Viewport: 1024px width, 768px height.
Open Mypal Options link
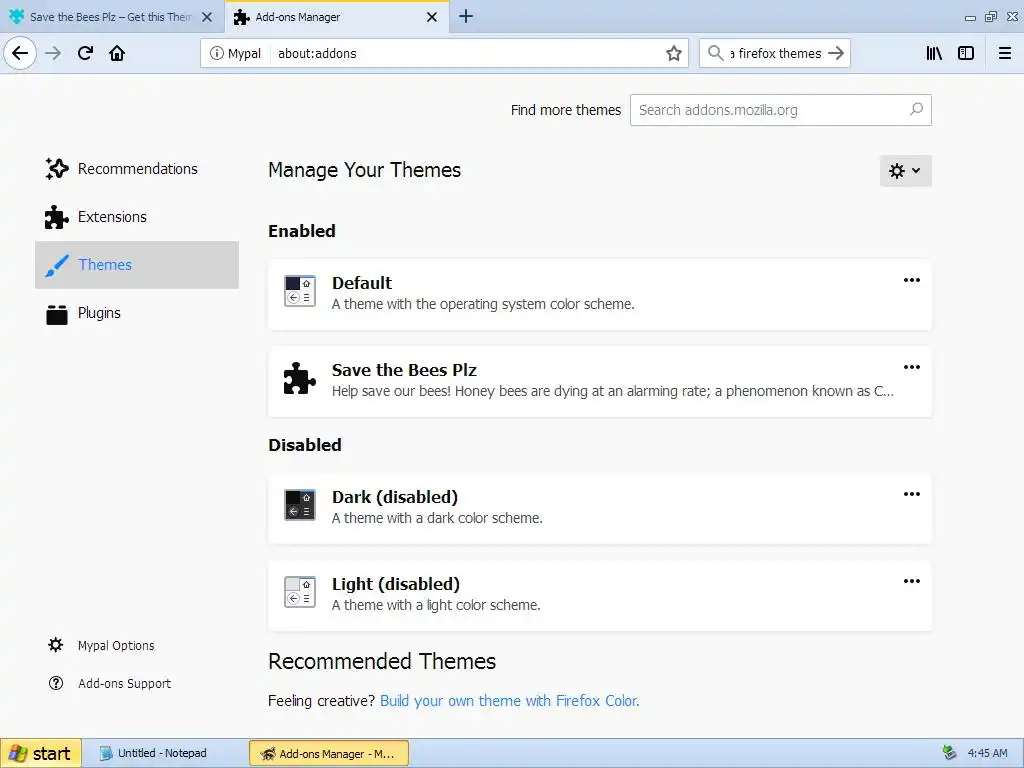pos(116,645)
